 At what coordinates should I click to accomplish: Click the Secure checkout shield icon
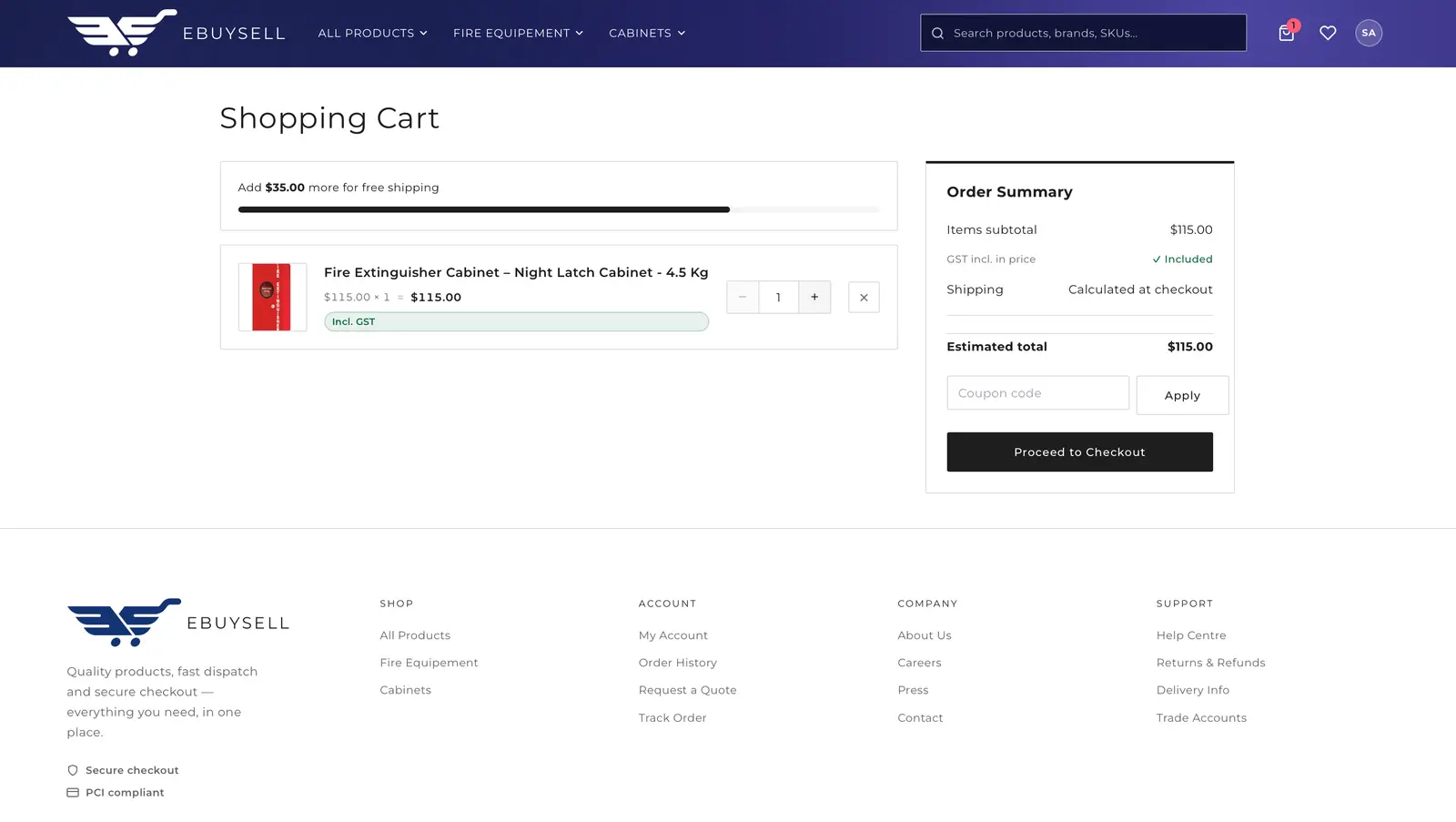(73, 770)
